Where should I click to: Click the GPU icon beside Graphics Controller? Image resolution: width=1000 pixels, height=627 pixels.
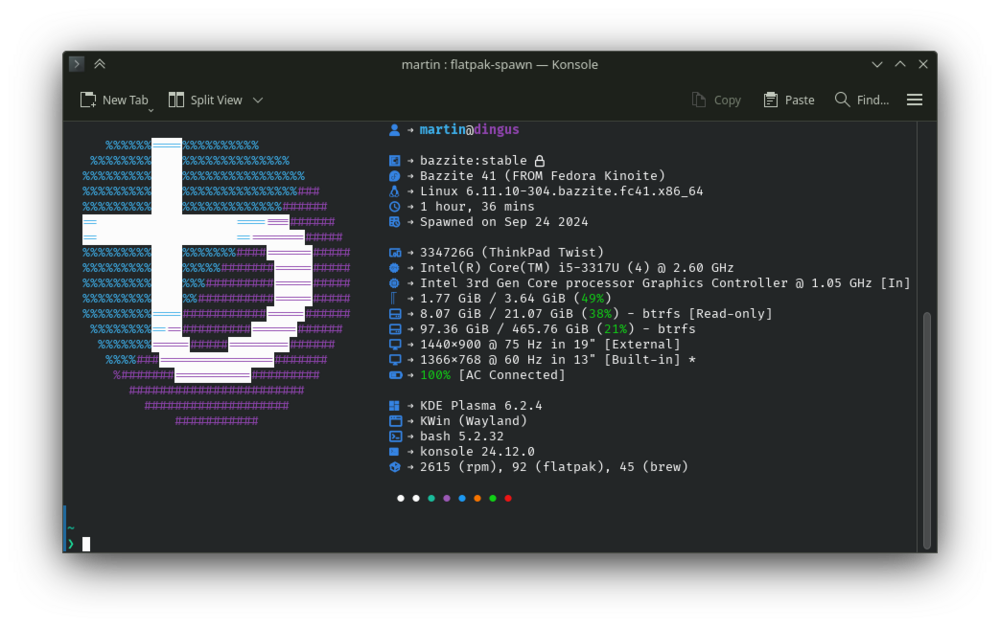pyautogui.click(x=395, y=283)
